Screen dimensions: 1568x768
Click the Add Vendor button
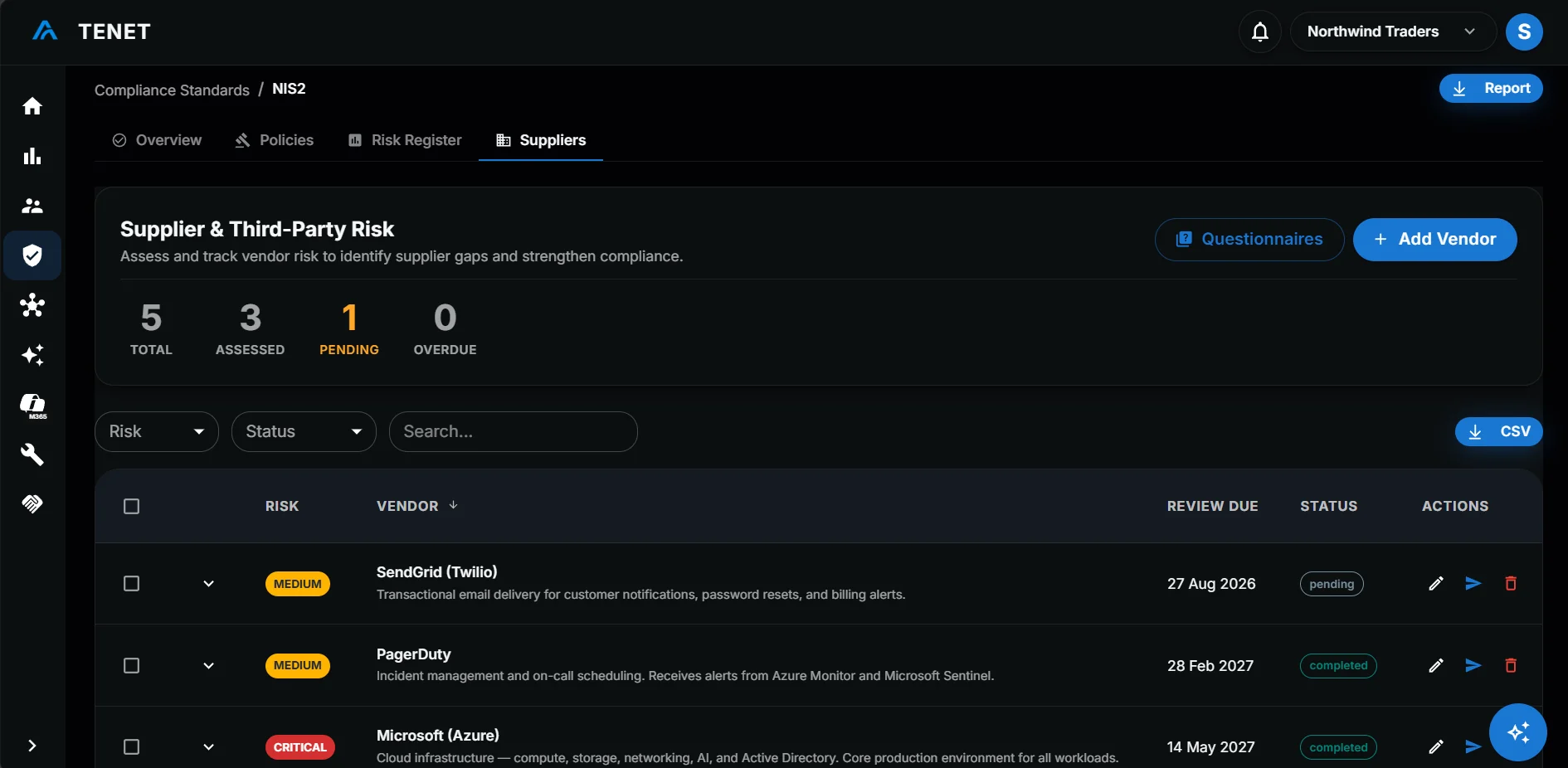click(x=1434, y=240)
